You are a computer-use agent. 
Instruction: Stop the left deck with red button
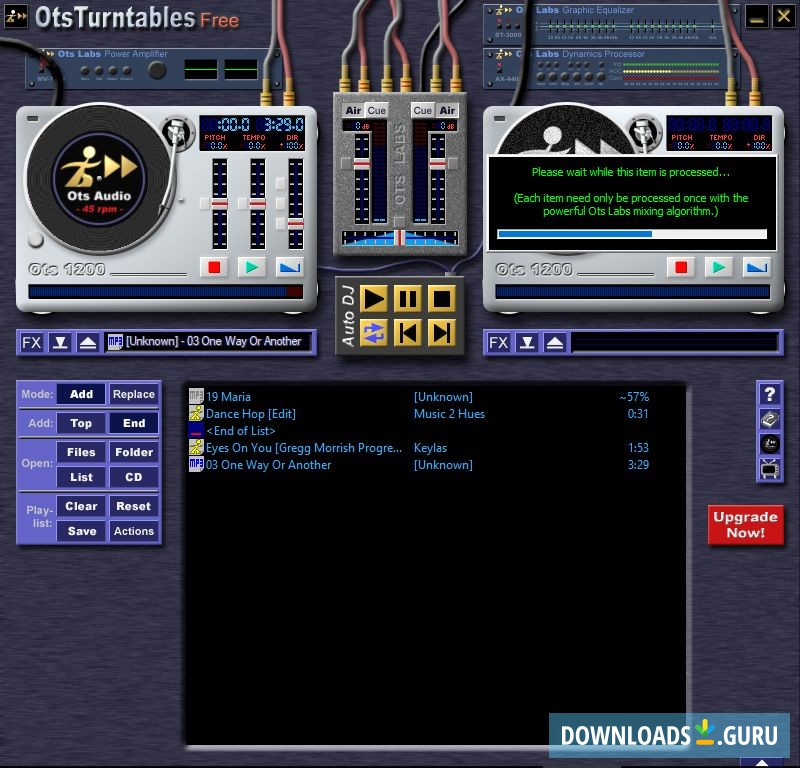click(x=214, y=267)
